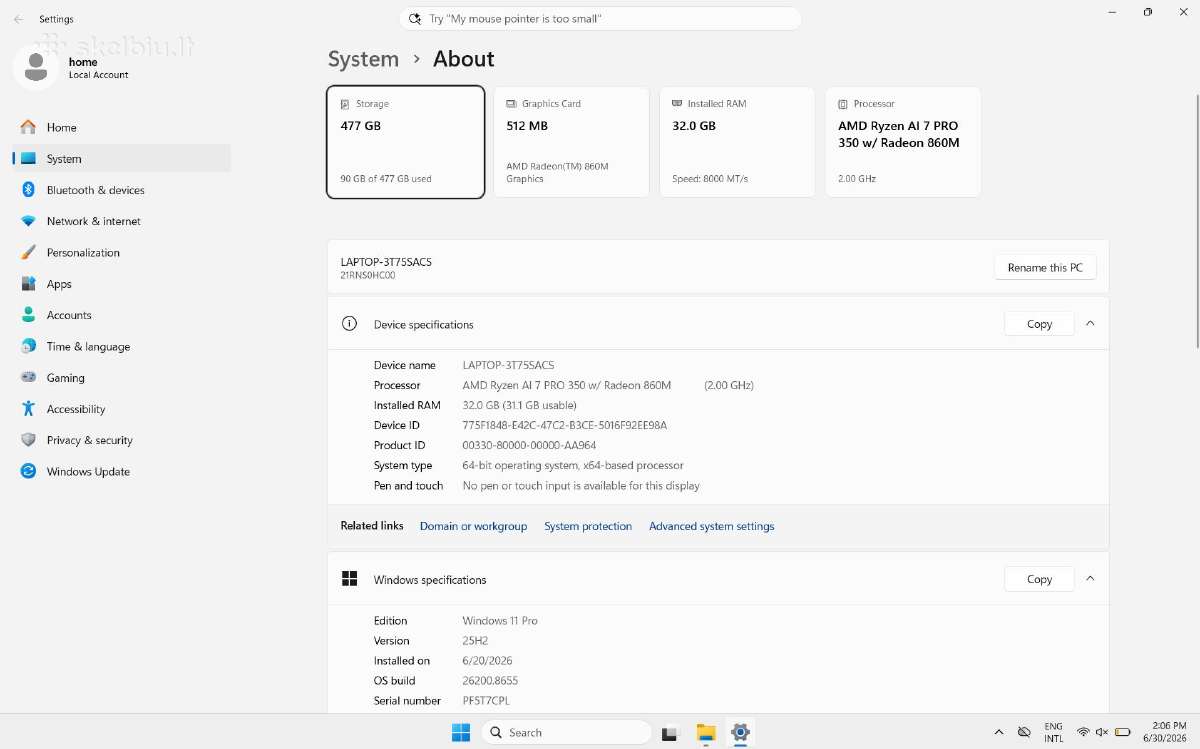This screenshot has height=749, width=1200.
Task: Click the tray icon left of ENG
Action: click(1024, 732)
